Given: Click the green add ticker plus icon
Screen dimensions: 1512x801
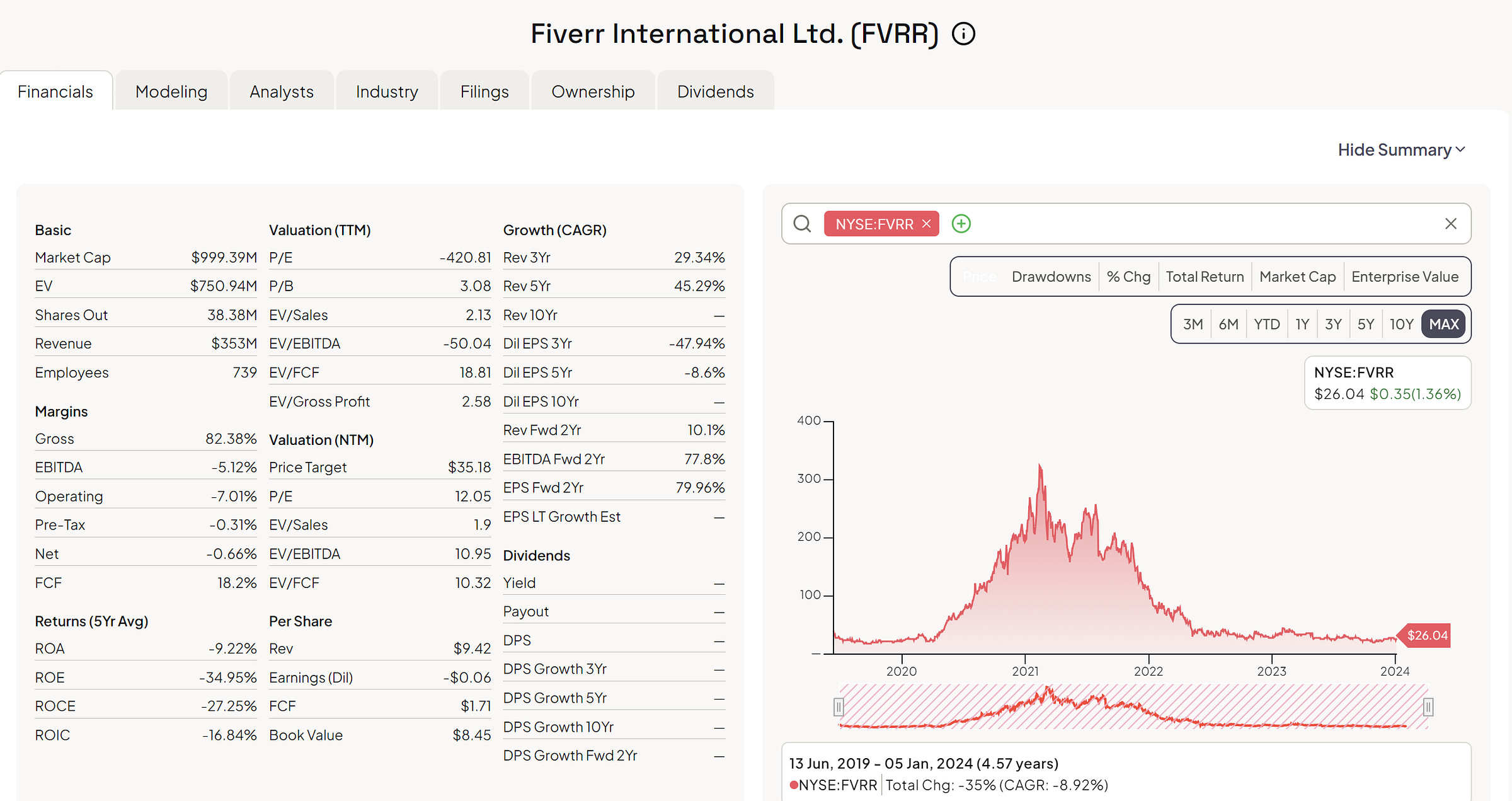Looking at the screenshot, I should (x=961, y=224).
